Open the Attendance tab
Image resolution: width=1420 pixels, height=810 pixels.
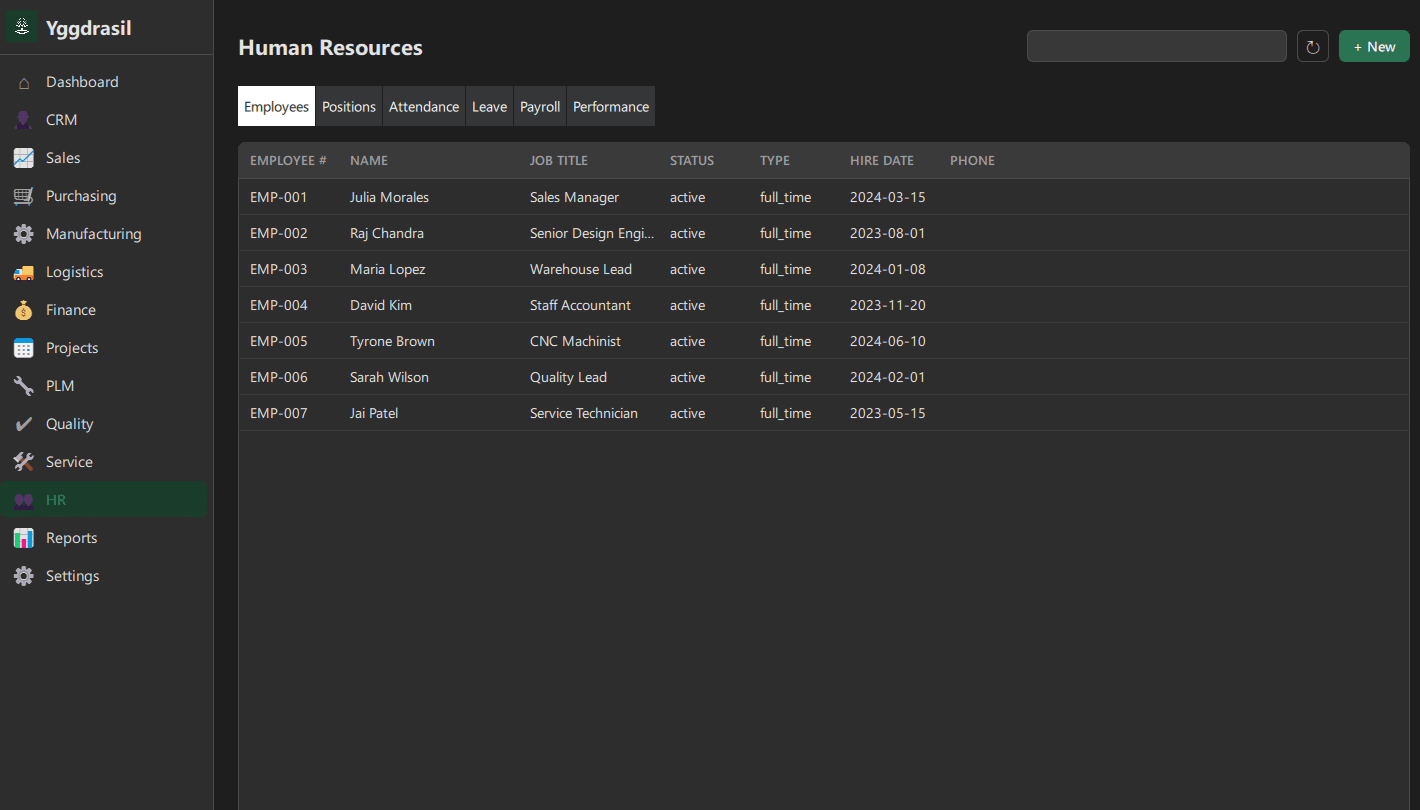pos(423,106)
